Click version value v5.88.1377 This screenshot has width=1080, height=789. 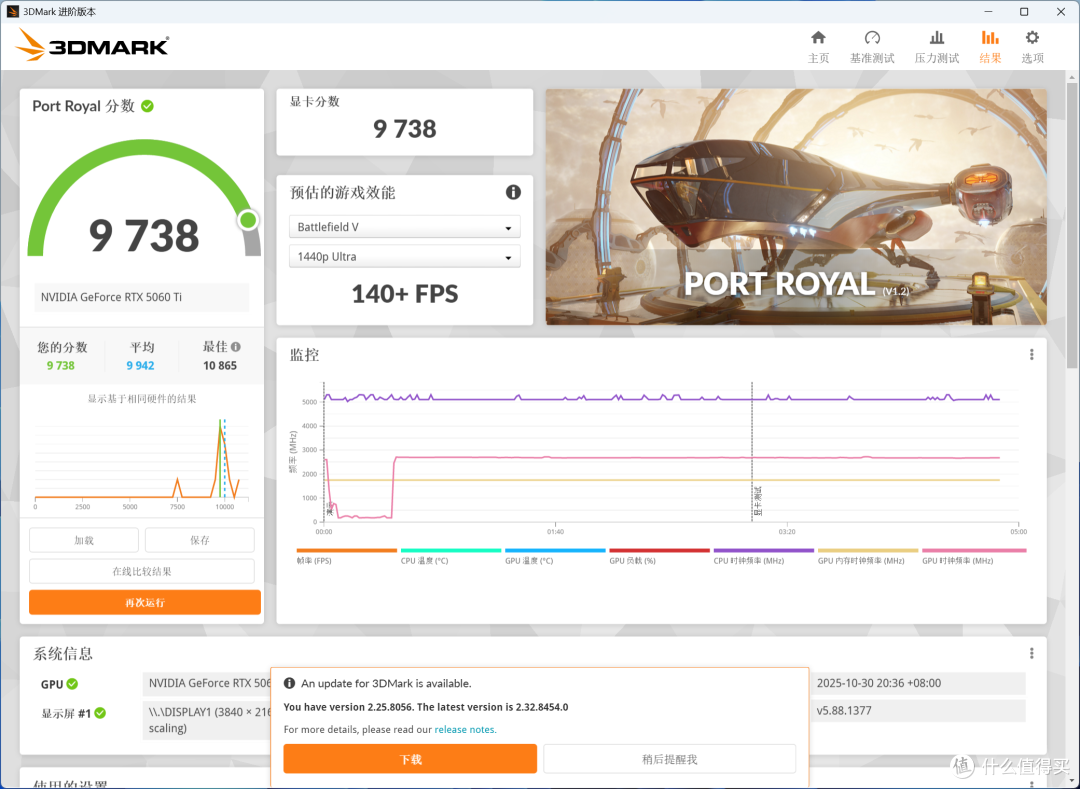844,711
